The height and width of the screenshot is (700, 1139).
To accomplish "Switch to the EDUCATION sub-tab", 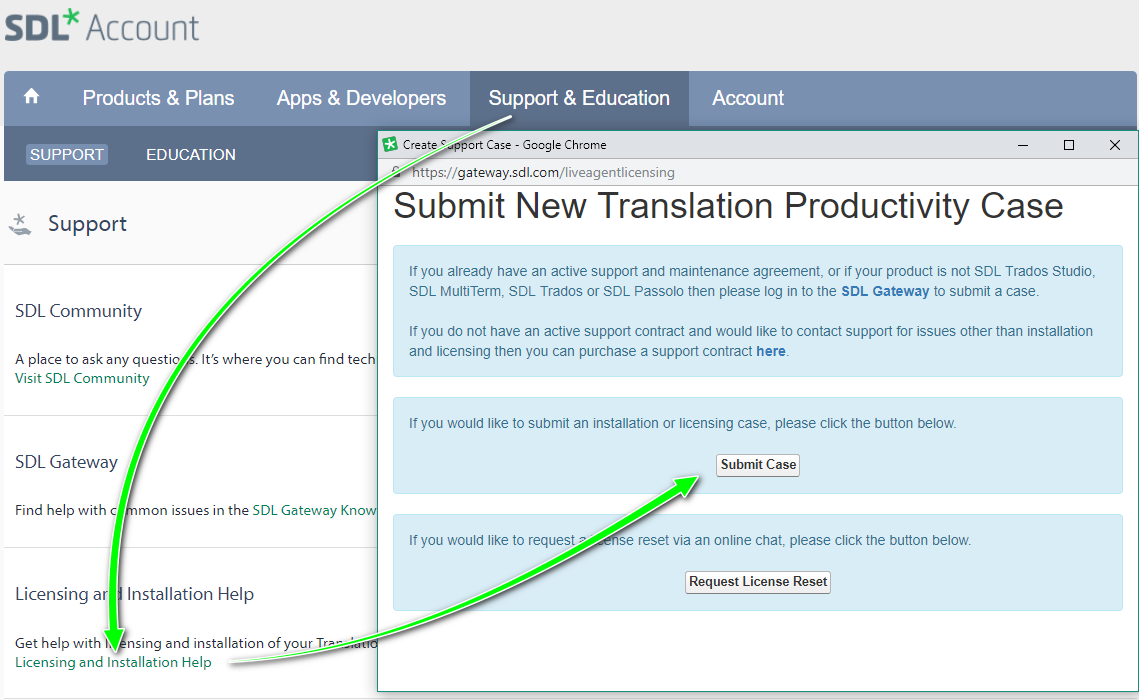I will coord(191,154).
